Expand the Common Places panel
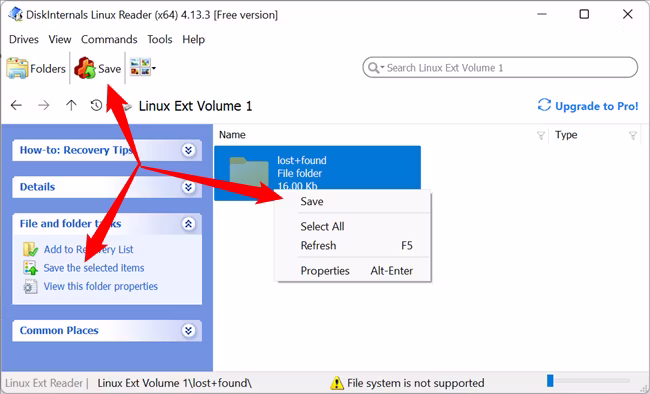This screenshot has height=394, width=650. [188, 331]
